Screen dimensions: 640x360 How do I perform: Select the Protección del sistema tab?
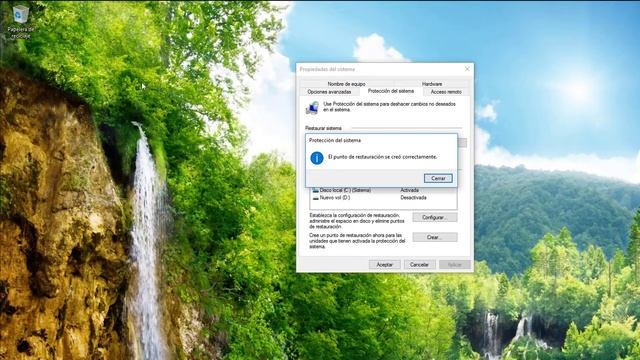click(x=391, y=91)
